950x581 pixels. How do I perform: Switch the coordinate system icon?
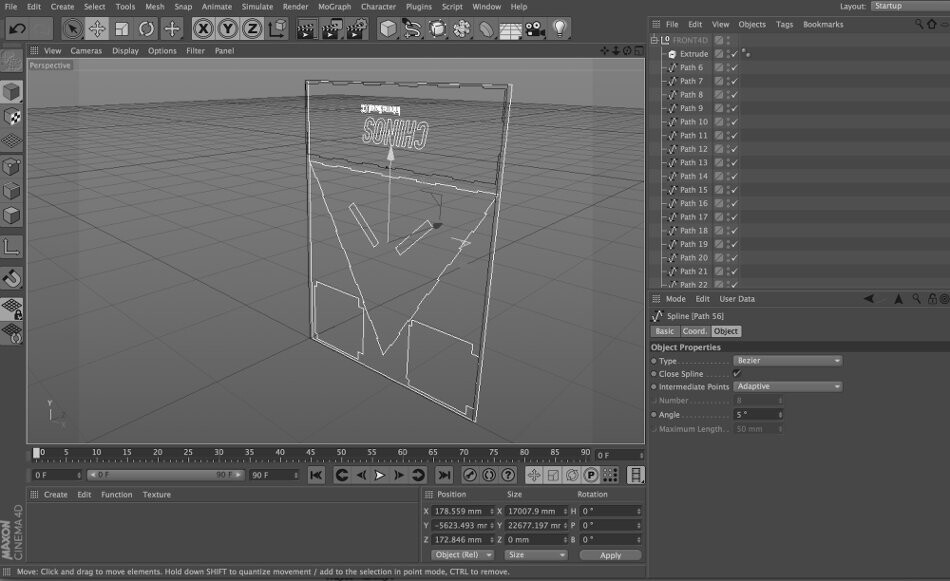click(x=277, y=28)
